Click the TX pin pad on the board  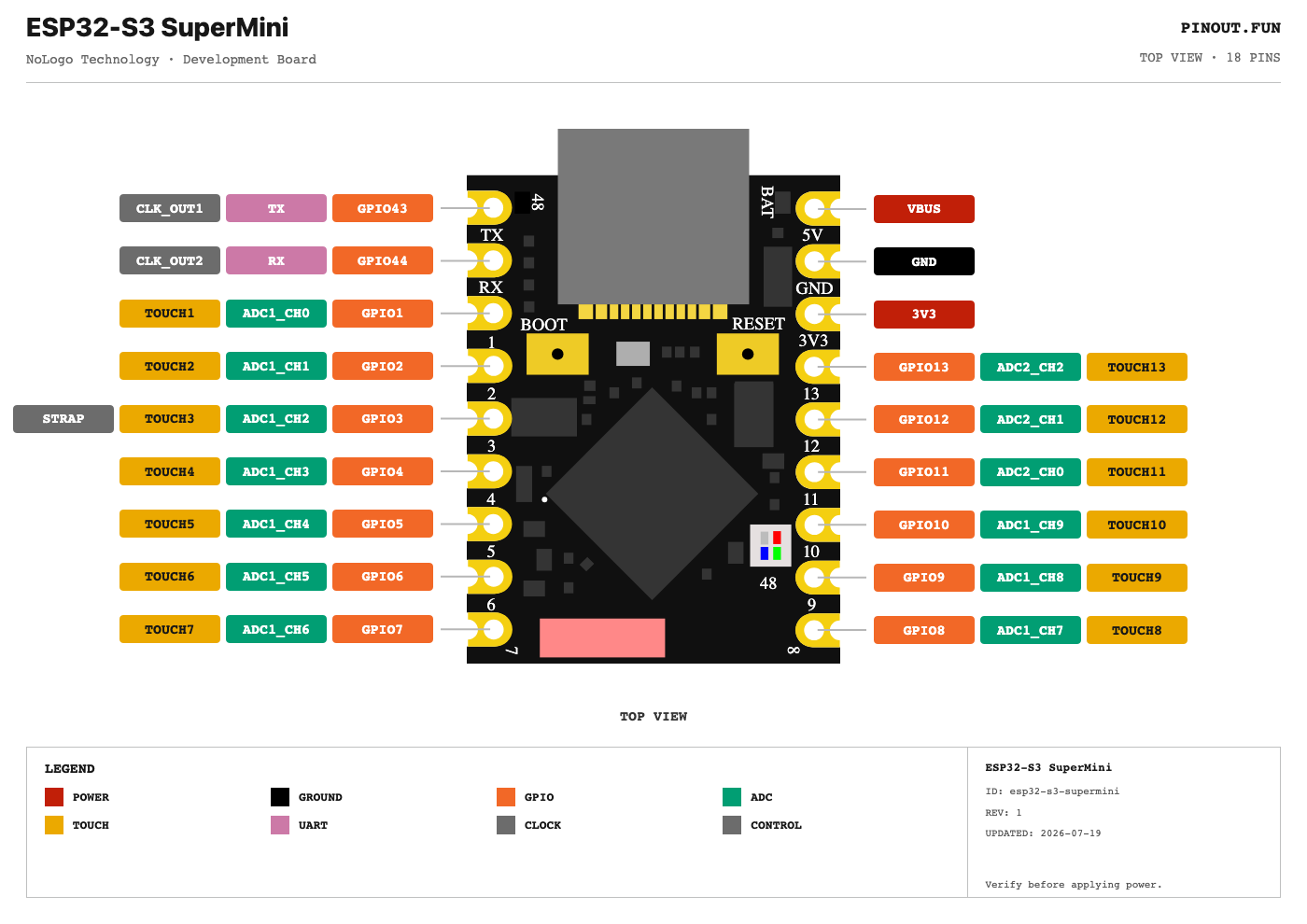493,208
